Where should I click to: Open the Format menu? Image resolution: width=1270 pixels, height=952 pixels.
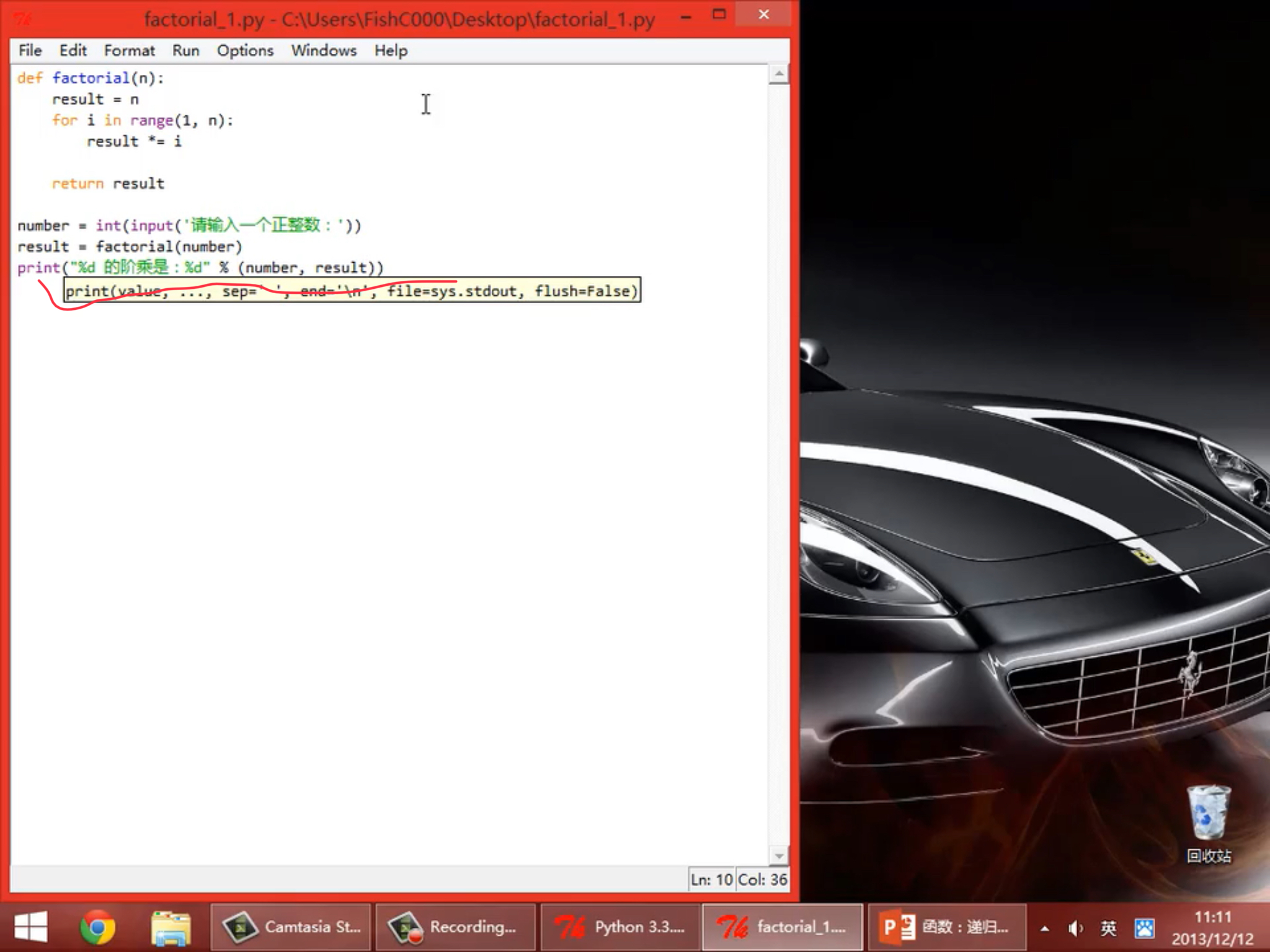[129, 51]
